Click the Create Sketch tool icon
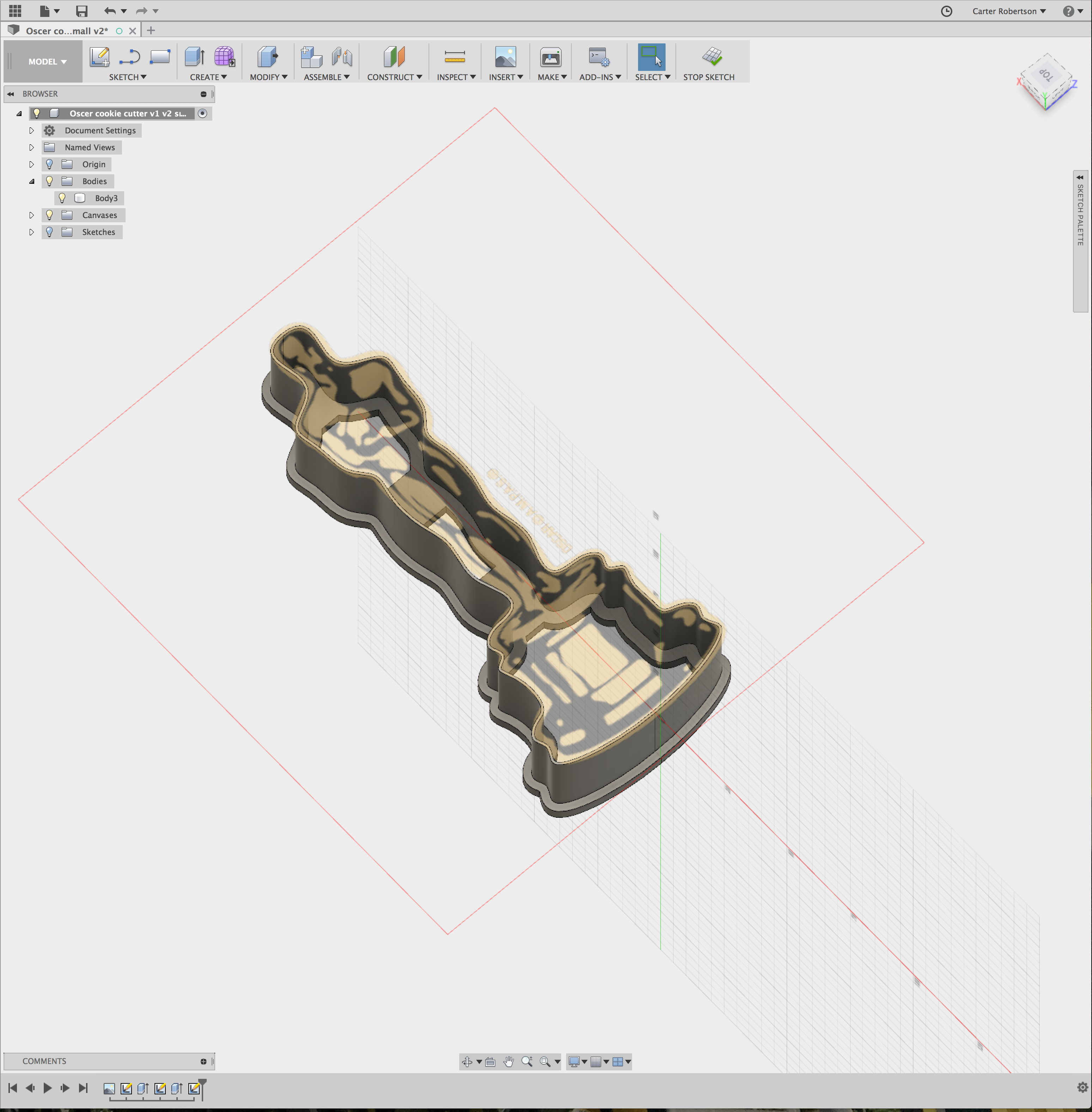 pos(100,57)
